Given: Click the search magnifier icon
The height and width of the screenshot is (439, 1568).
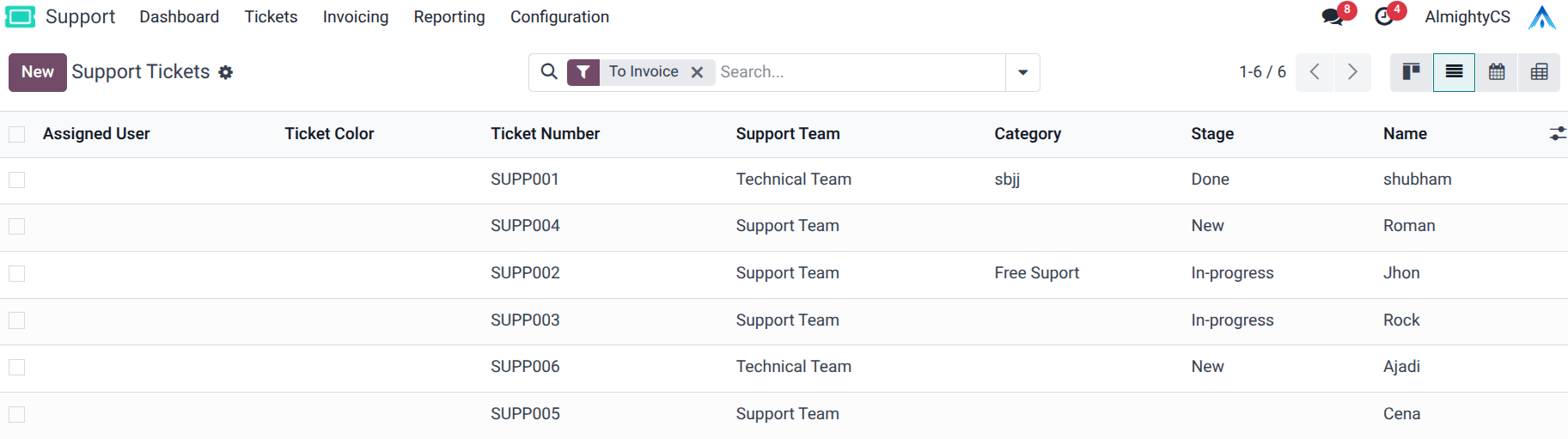Looking at the screenshot, I should (549, 71).
